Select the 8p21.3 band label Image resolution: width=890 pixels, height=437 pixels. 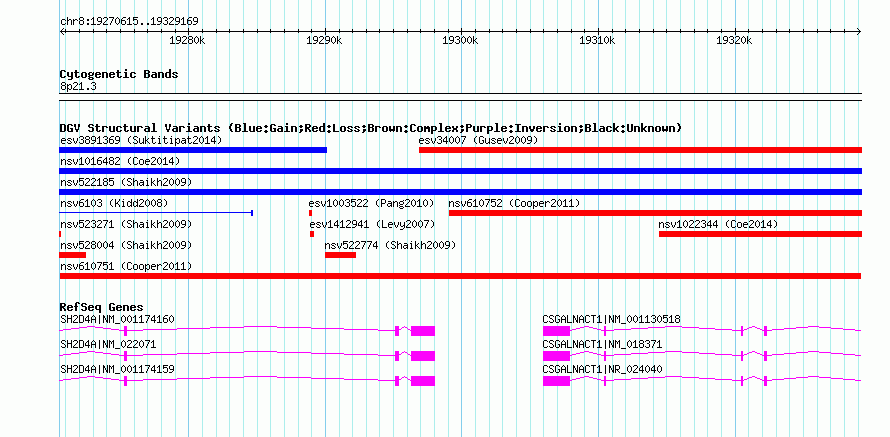point(78,86)
